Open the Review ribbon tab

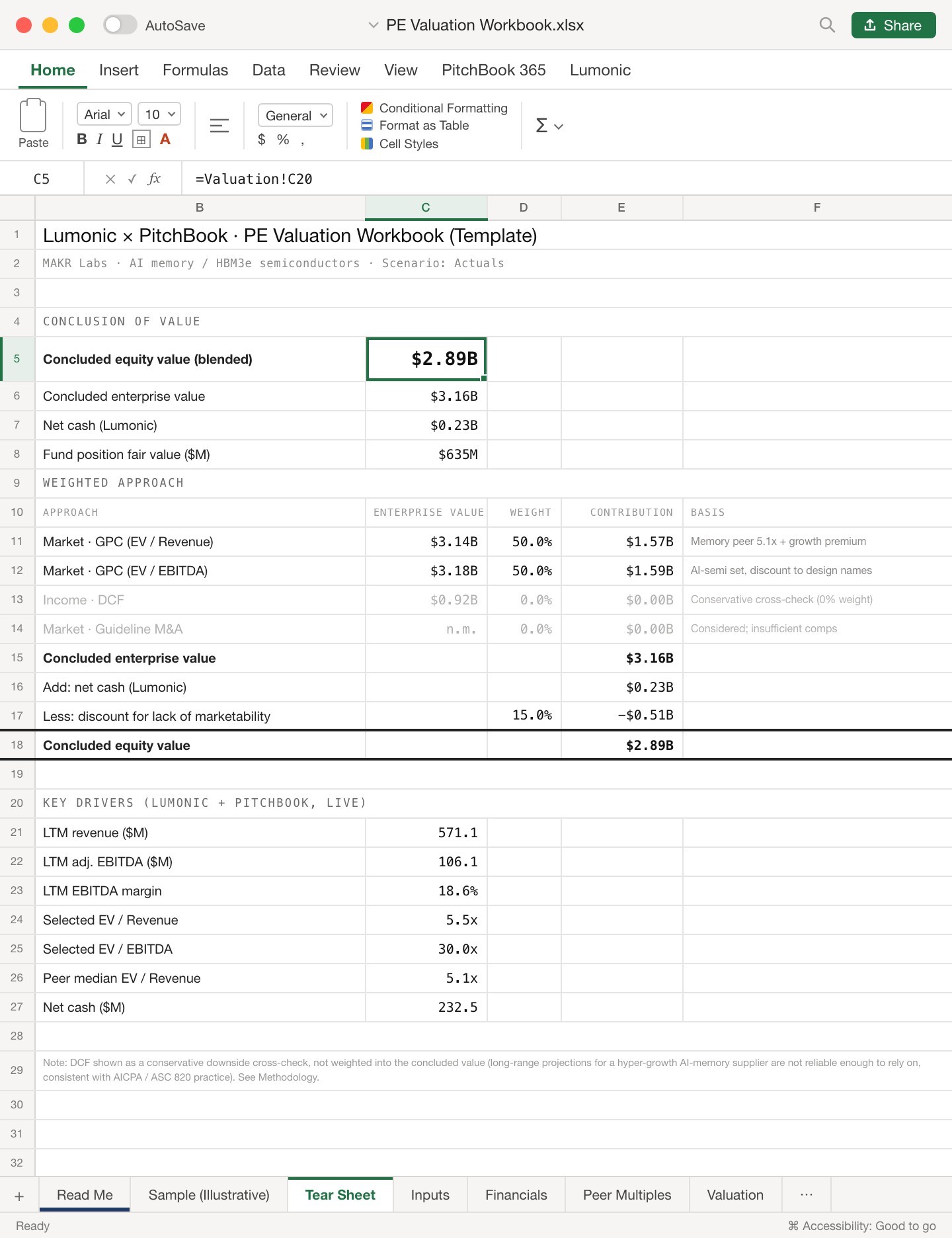tap(335, 70)
